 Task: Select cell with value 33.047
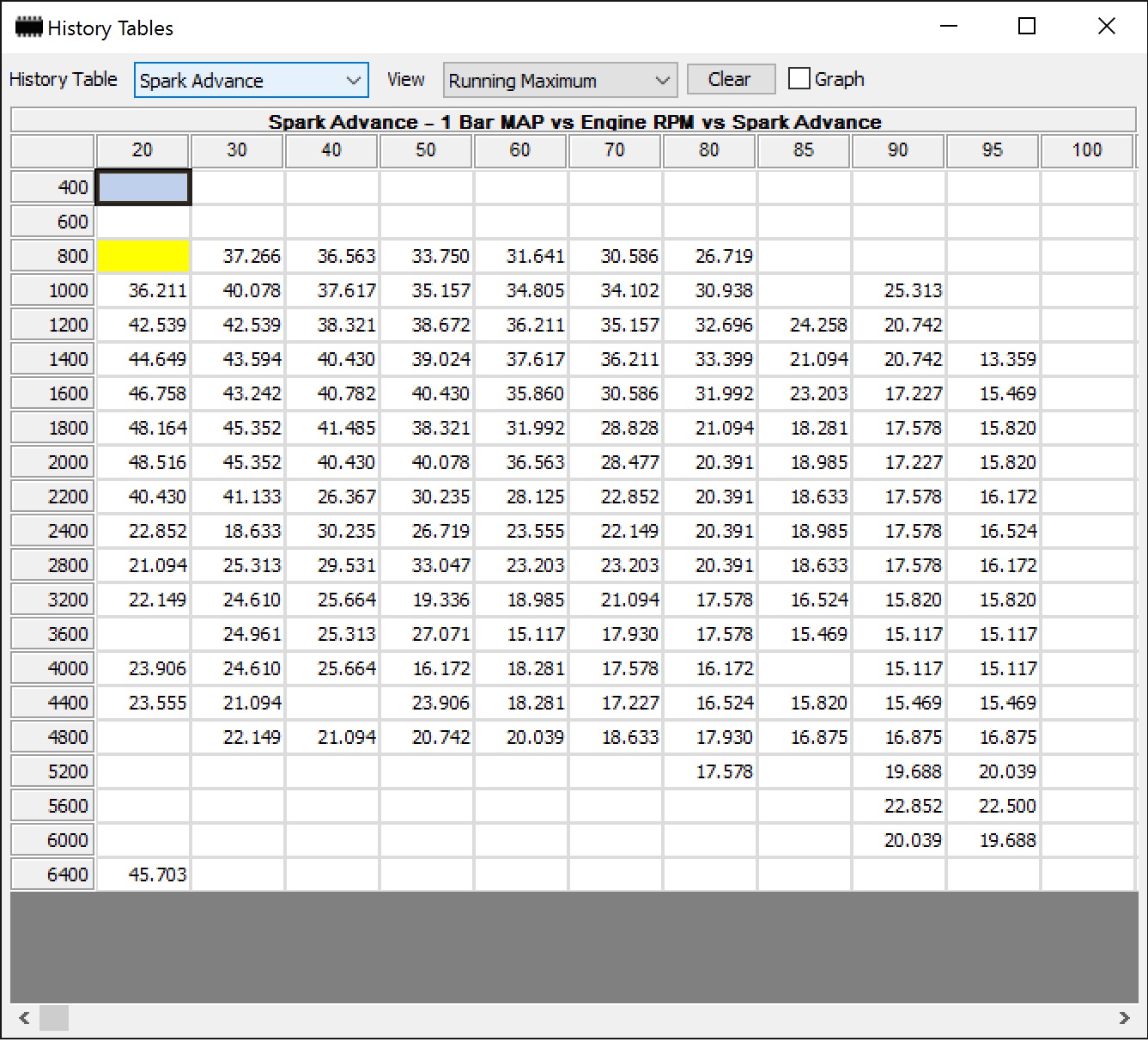[427, 565]
